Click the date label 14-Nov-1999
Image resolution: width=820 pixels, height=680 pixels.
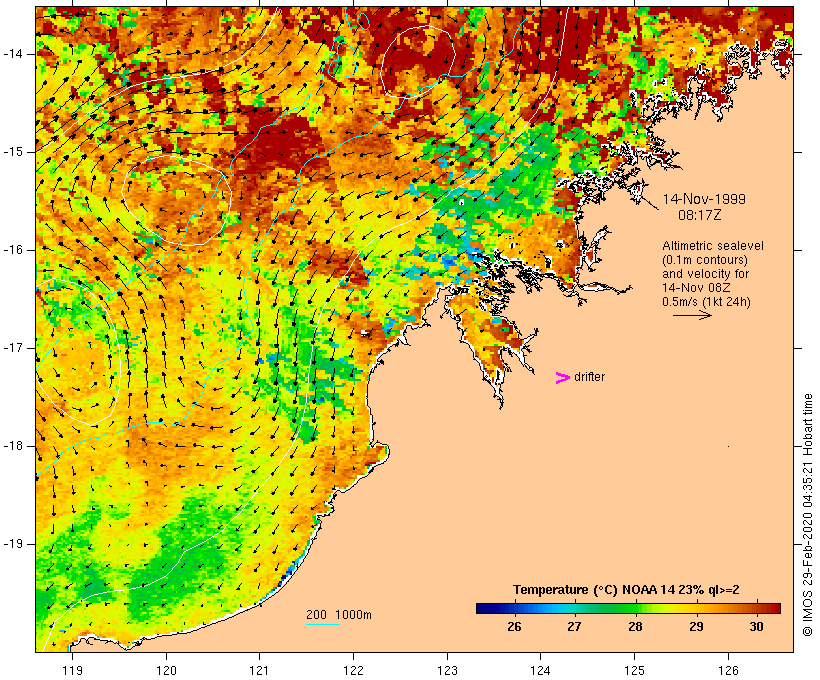704,199
